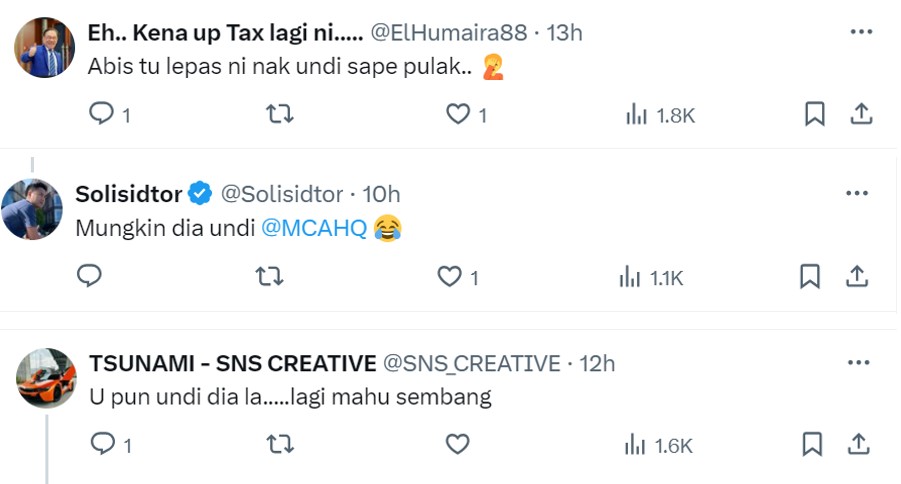Reply to the ElHumaira88 tweet
901x484 pixels.
pyautogui.click(x=102, y=114)
